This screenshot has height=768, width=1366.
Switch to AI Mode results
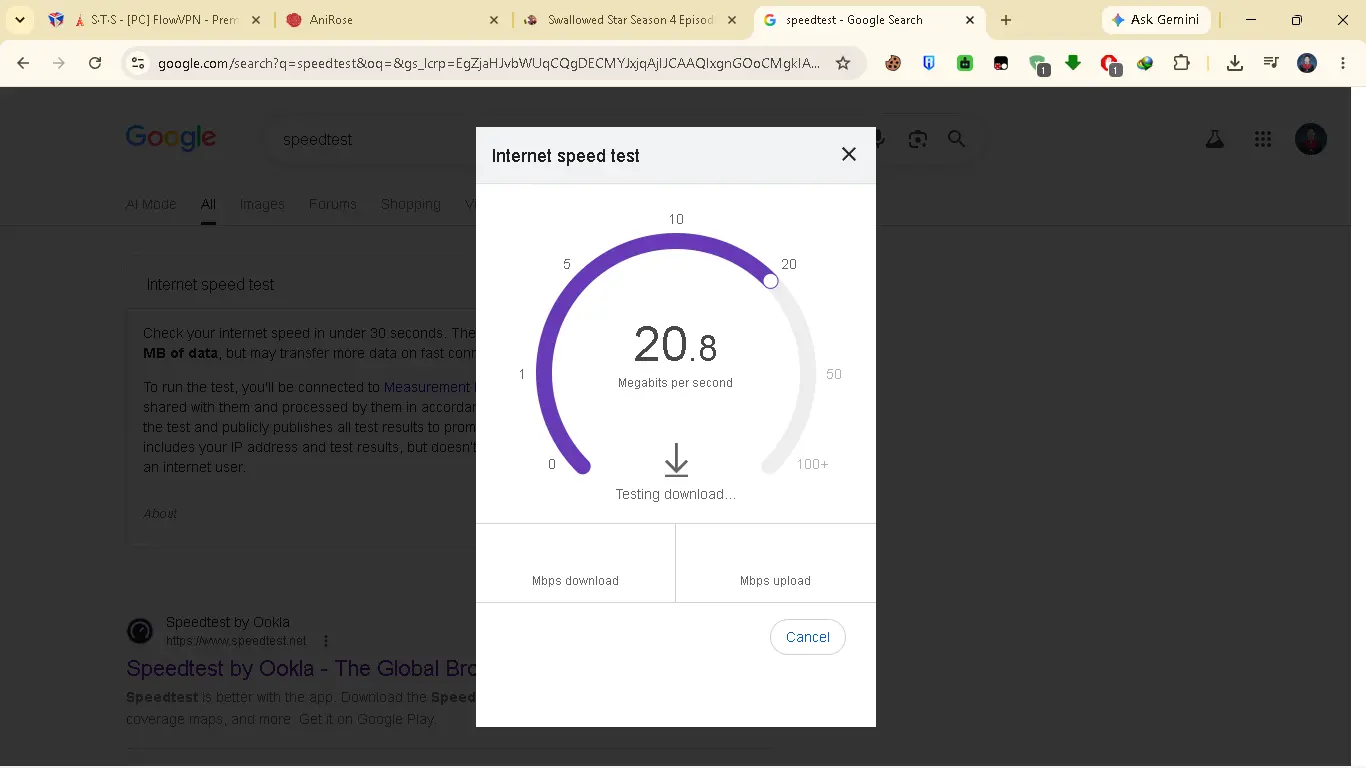click(x=151, y=204)
